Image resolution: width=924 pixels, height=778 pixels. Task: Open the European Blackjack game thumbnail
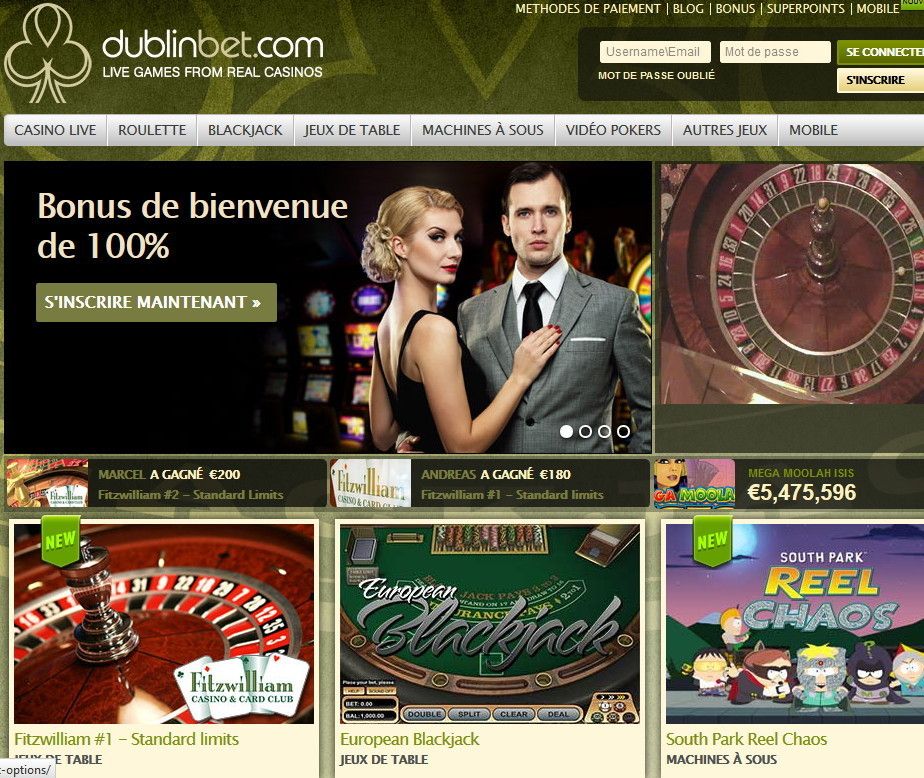490,624
